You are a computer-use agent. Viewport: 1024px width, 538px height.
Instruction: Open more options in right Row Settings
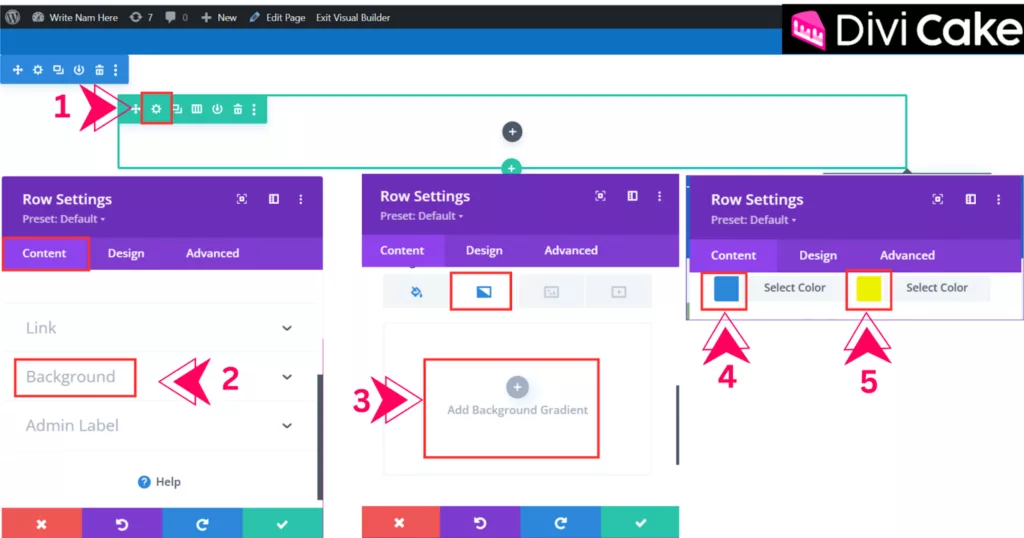click(x=998, y=199)
